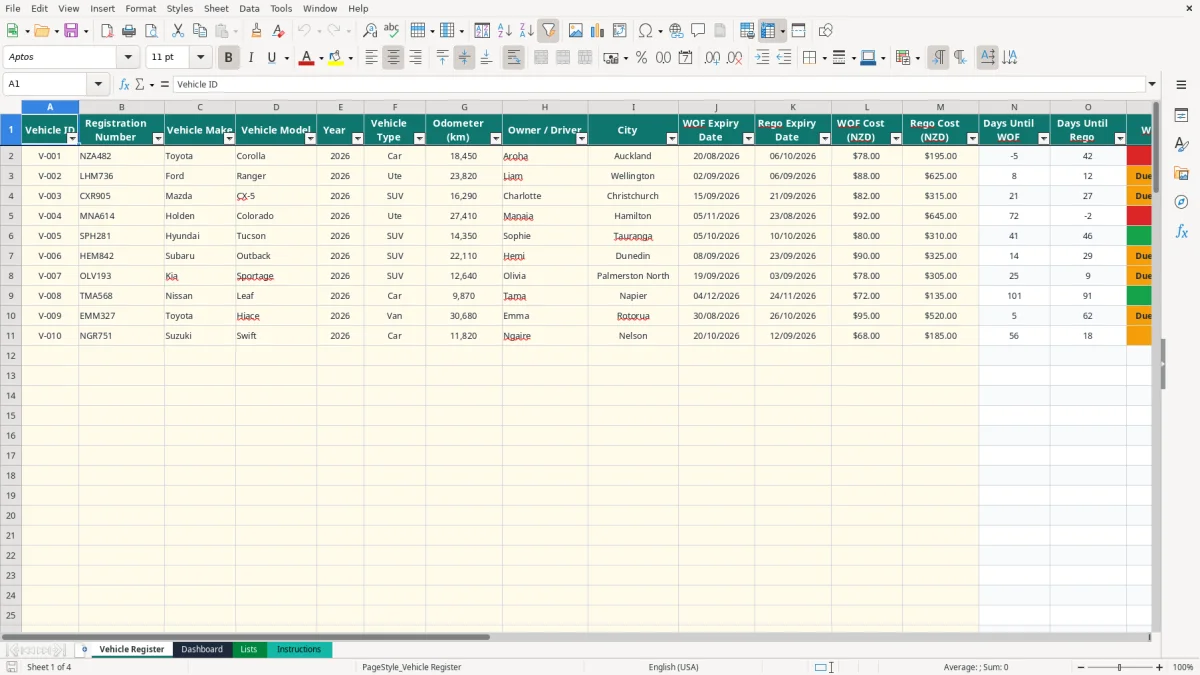Toggle Freeze Rows and Columns
Viewport: 1200px width, 675px height.
click(x=768, y=31)
